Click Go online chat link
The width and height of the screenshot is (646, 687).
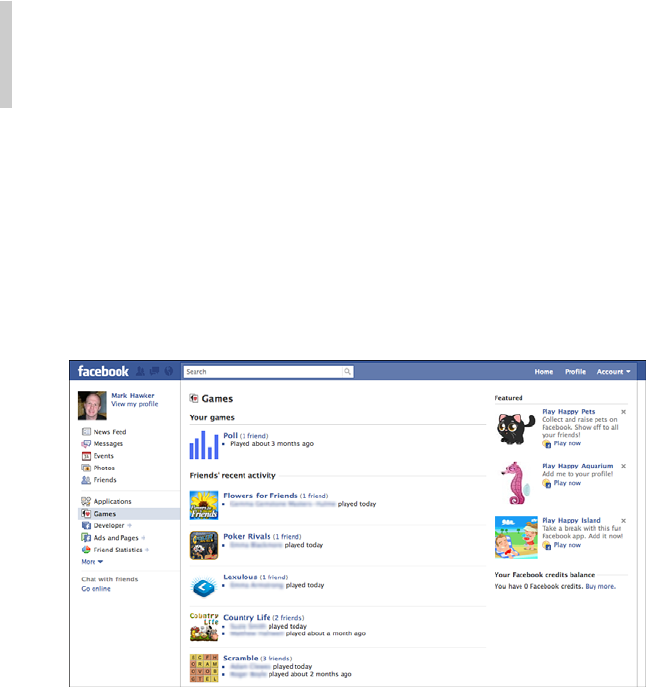pos(96,588)
